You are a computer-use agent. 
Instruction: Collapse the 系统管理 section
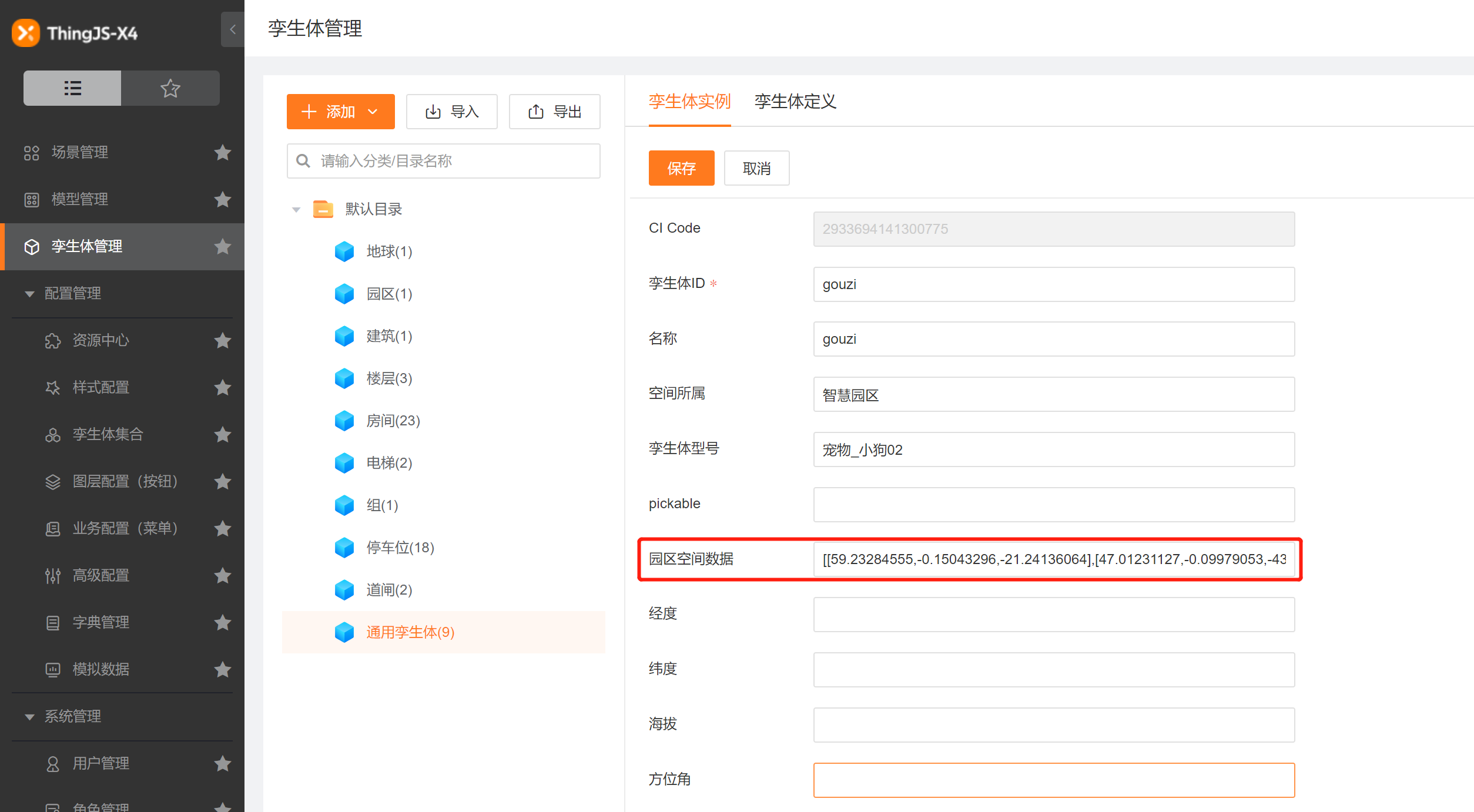pos(29,717)
